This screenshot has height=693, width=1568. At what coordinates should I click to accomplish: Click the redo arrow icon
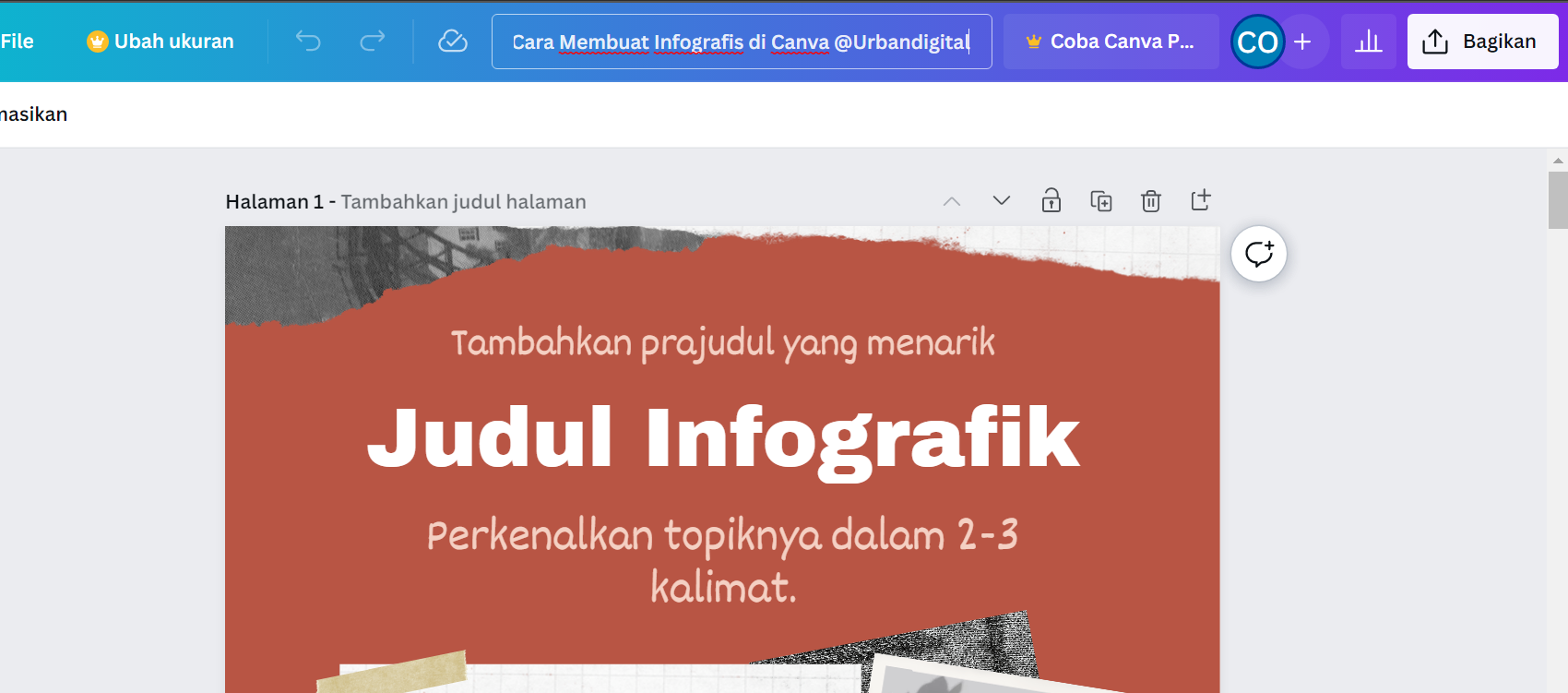tap(373, 42)
